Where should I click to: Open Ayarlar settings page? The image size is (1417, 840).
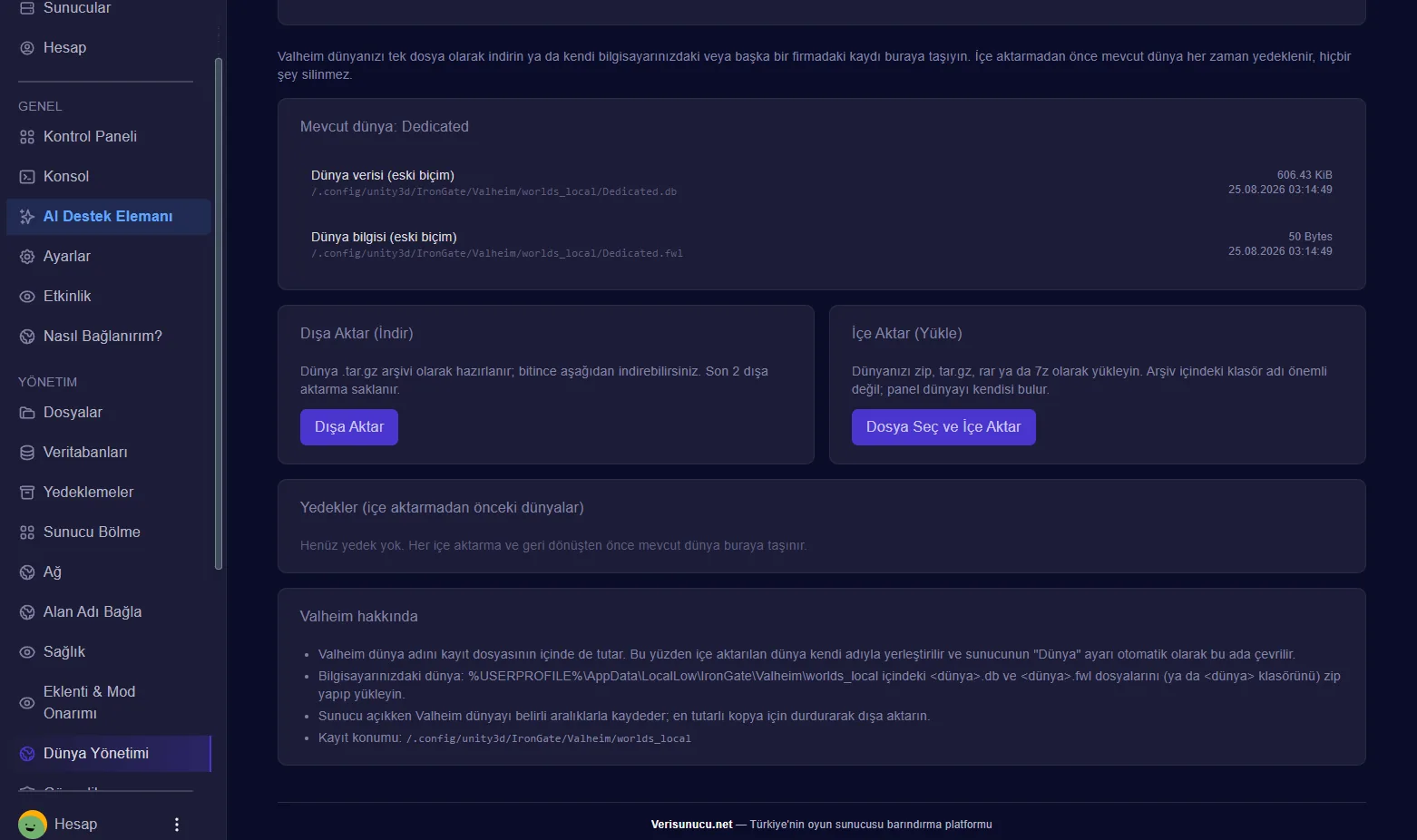pos(109,257)
